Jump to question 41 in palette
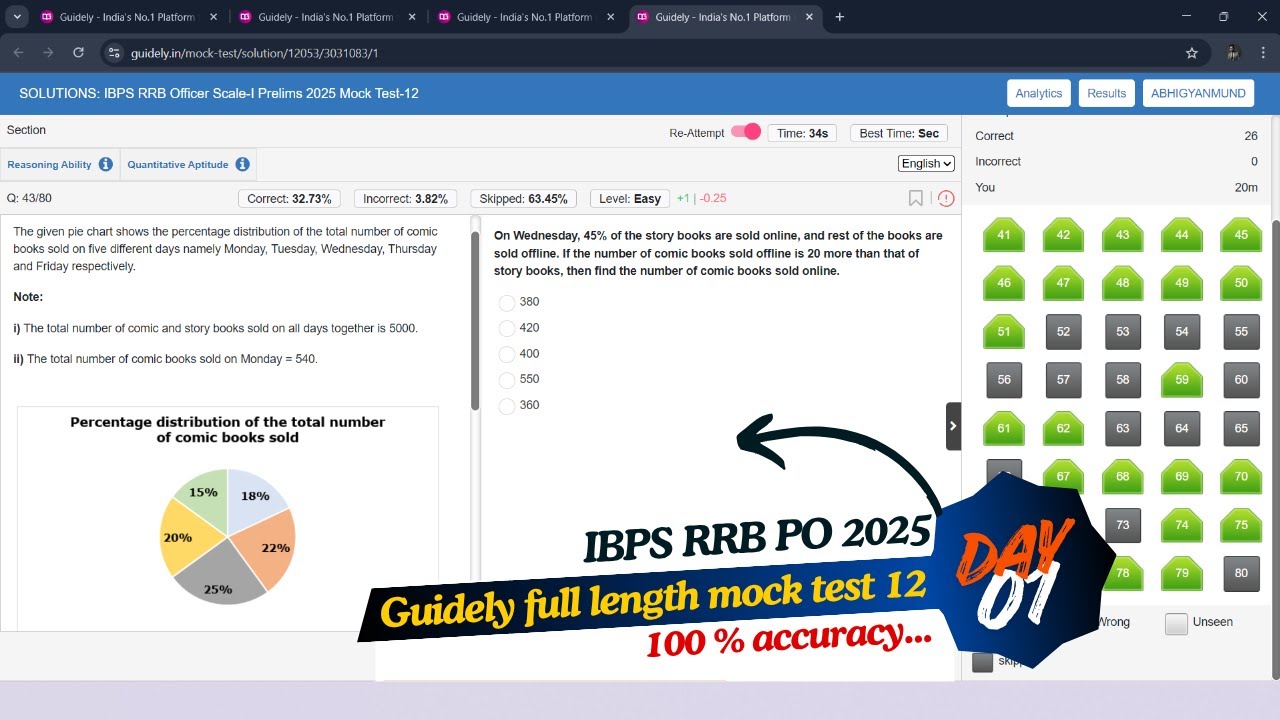1280x720 pixels. click(1004, 235)
